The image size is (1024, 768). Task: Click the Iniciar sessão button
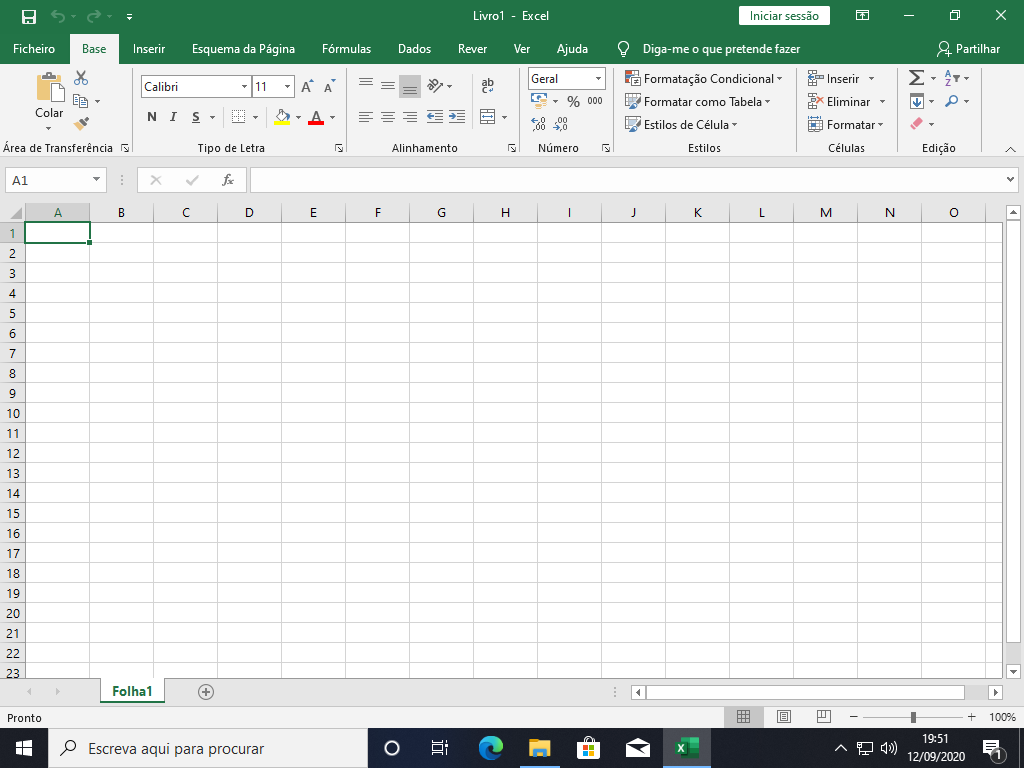784,16
